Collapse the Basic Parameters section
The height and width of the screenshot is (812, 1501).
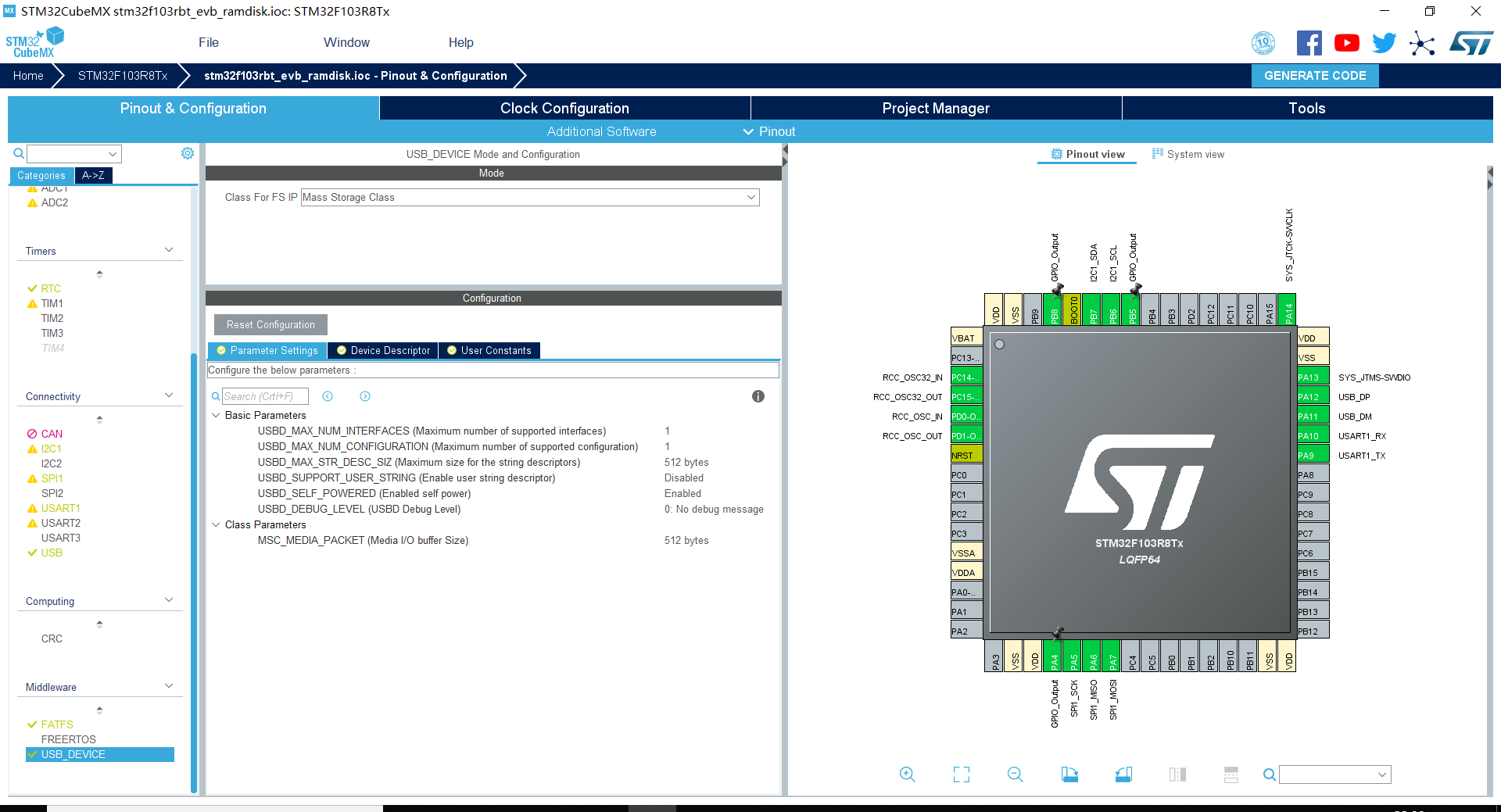[217, 415]
